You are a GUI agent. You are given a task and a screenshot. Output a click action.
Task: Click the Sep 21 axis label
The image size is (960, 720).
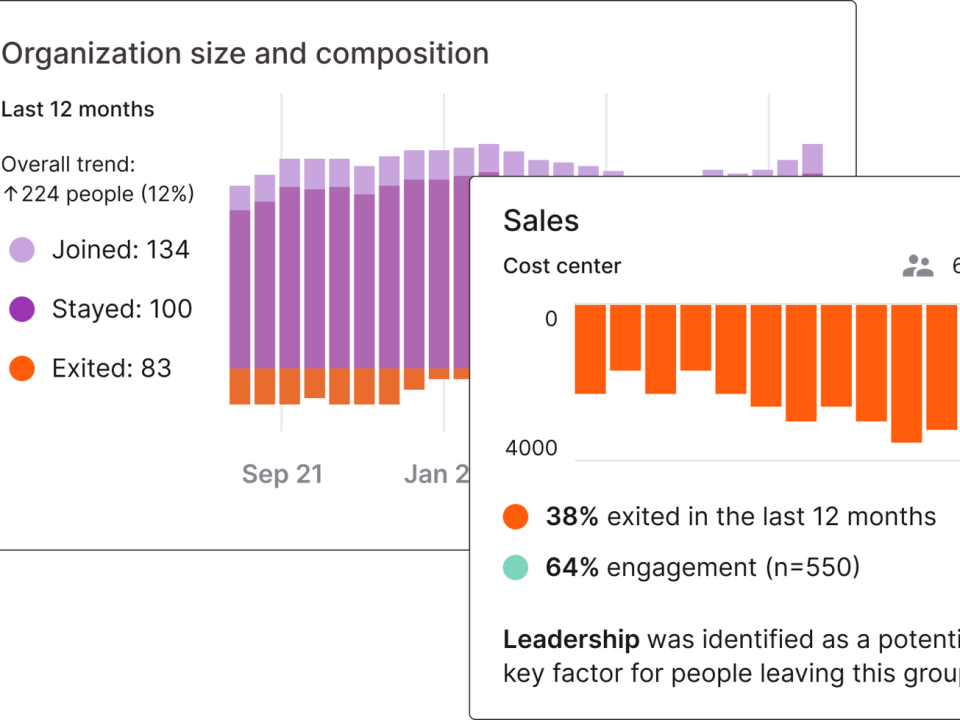(282, 474)
